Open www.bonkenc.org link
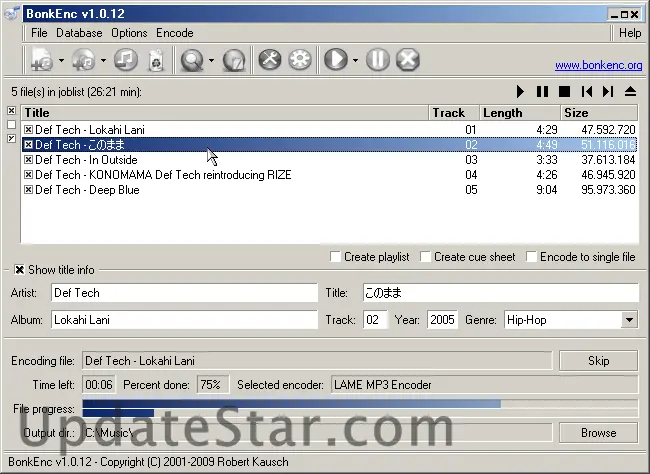 click(x=599, y=65)
